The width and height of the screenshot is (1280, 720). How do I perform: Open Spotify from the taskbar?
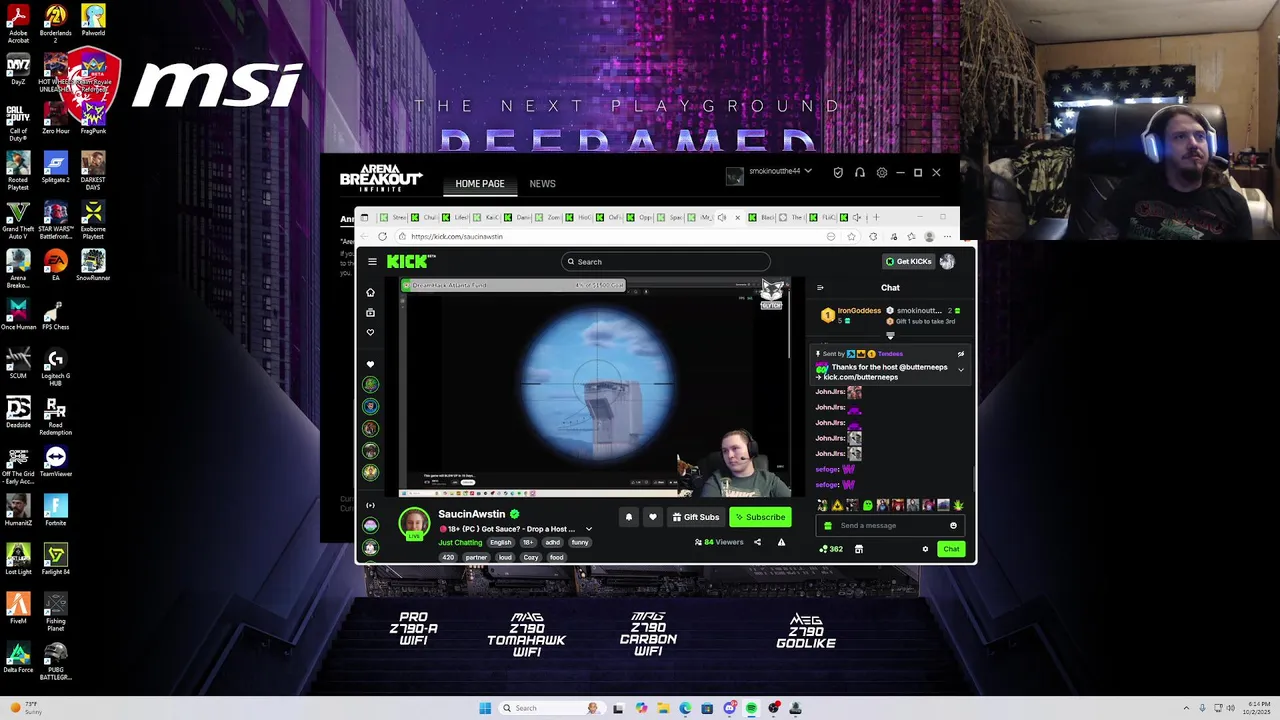751,708
